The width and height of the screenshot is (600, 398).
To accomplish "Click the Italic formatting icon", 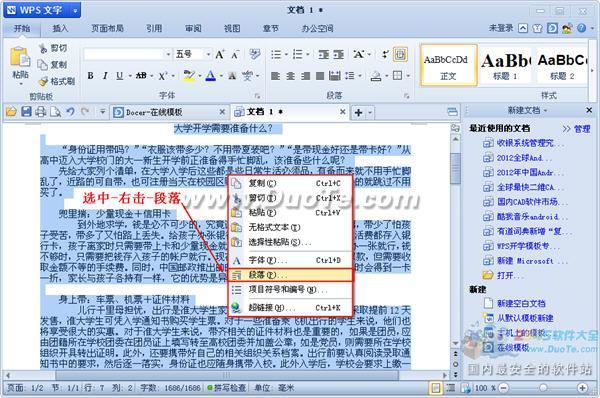I will pyautogui.click(x=105, y=76).
